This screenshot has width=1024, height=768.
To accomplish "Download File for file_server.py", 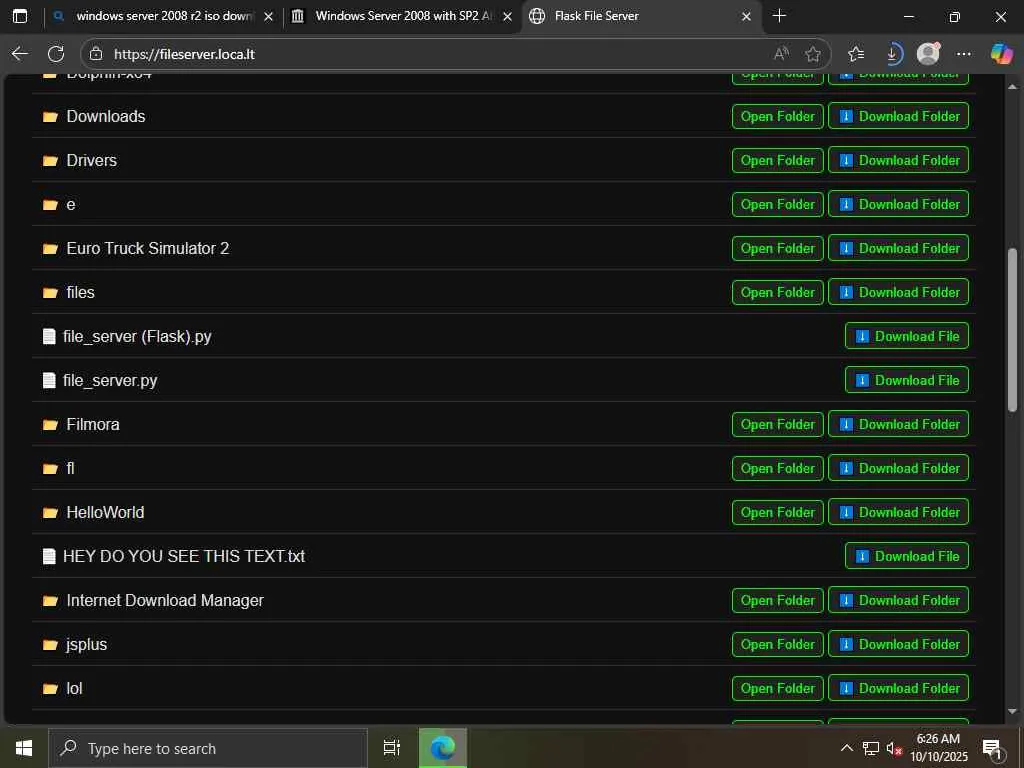I will tap(907, 380).
